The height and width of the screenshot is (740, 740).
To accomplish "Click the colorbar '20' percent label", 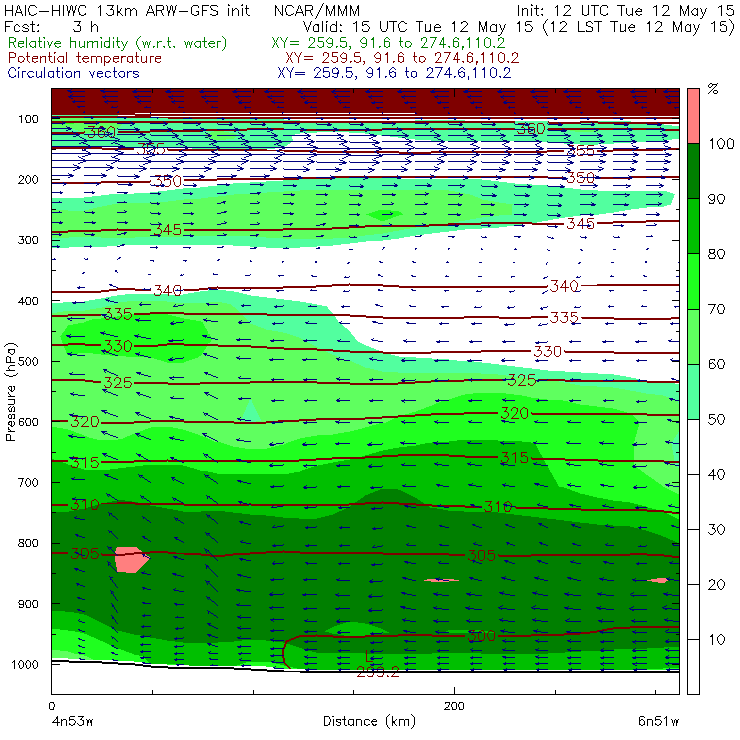I will 716,584.
